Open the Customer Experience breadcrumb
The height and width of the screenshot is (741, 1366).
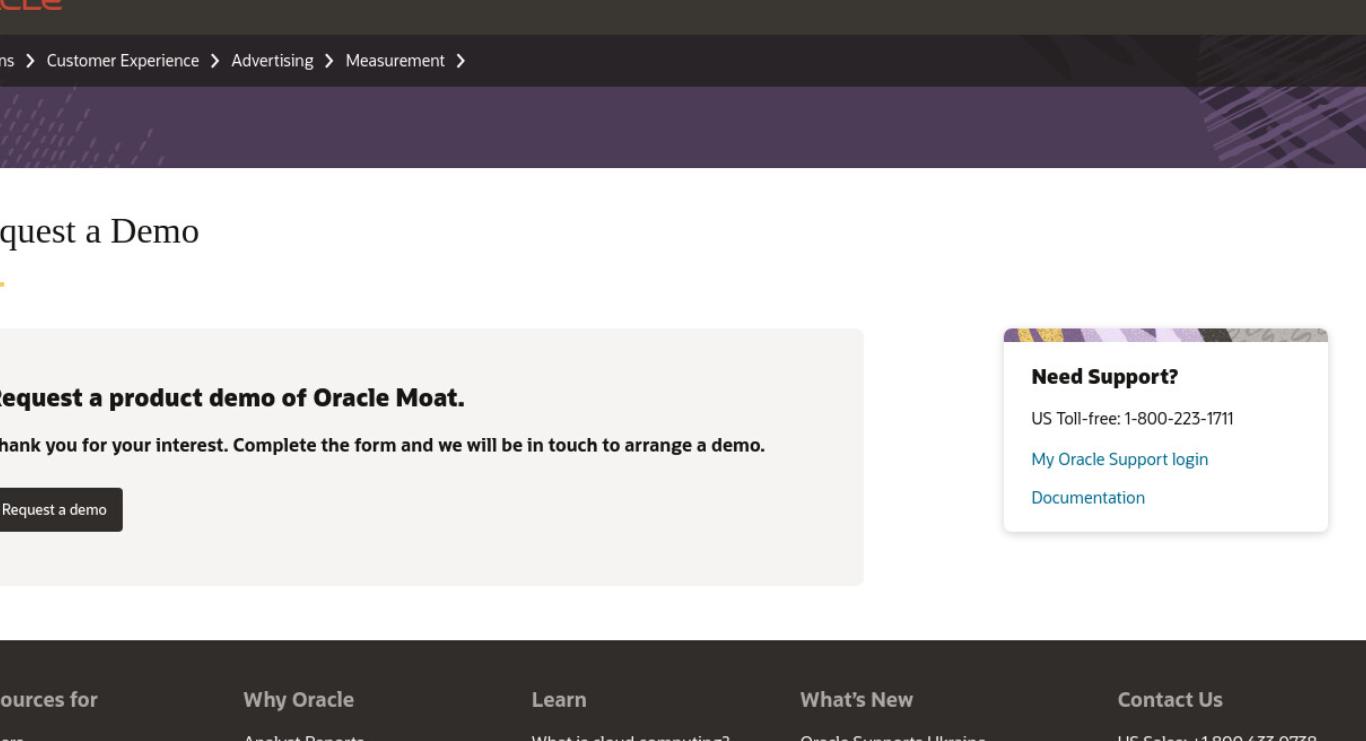coord(122,61)
